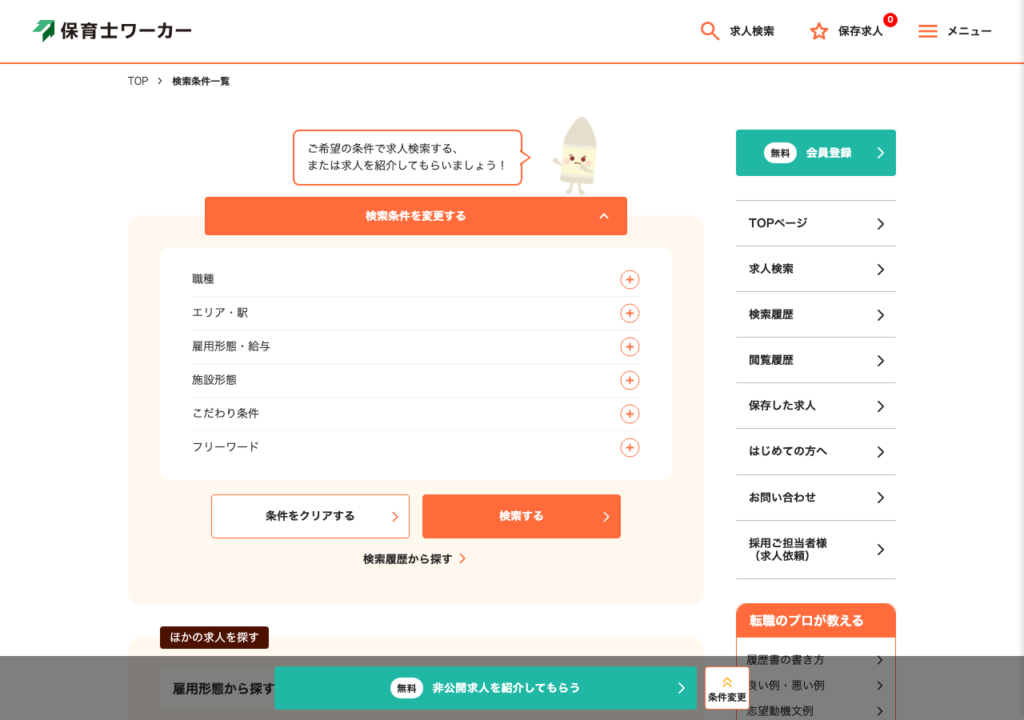Open sidebar 検索履歴 menu item
Image resolution: width=1024 pixels, height=720 pixels.
[x=816, y=315]
